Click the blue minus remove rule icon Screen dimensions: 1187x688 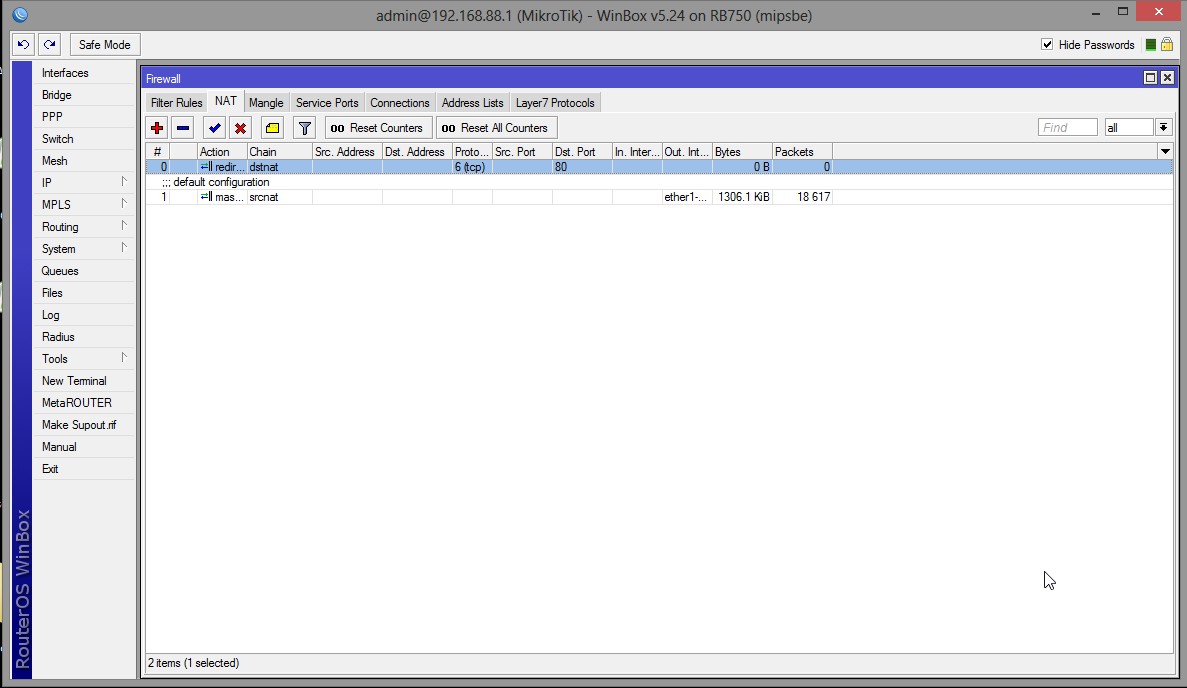pyautogui.click(x=183, y=128)
